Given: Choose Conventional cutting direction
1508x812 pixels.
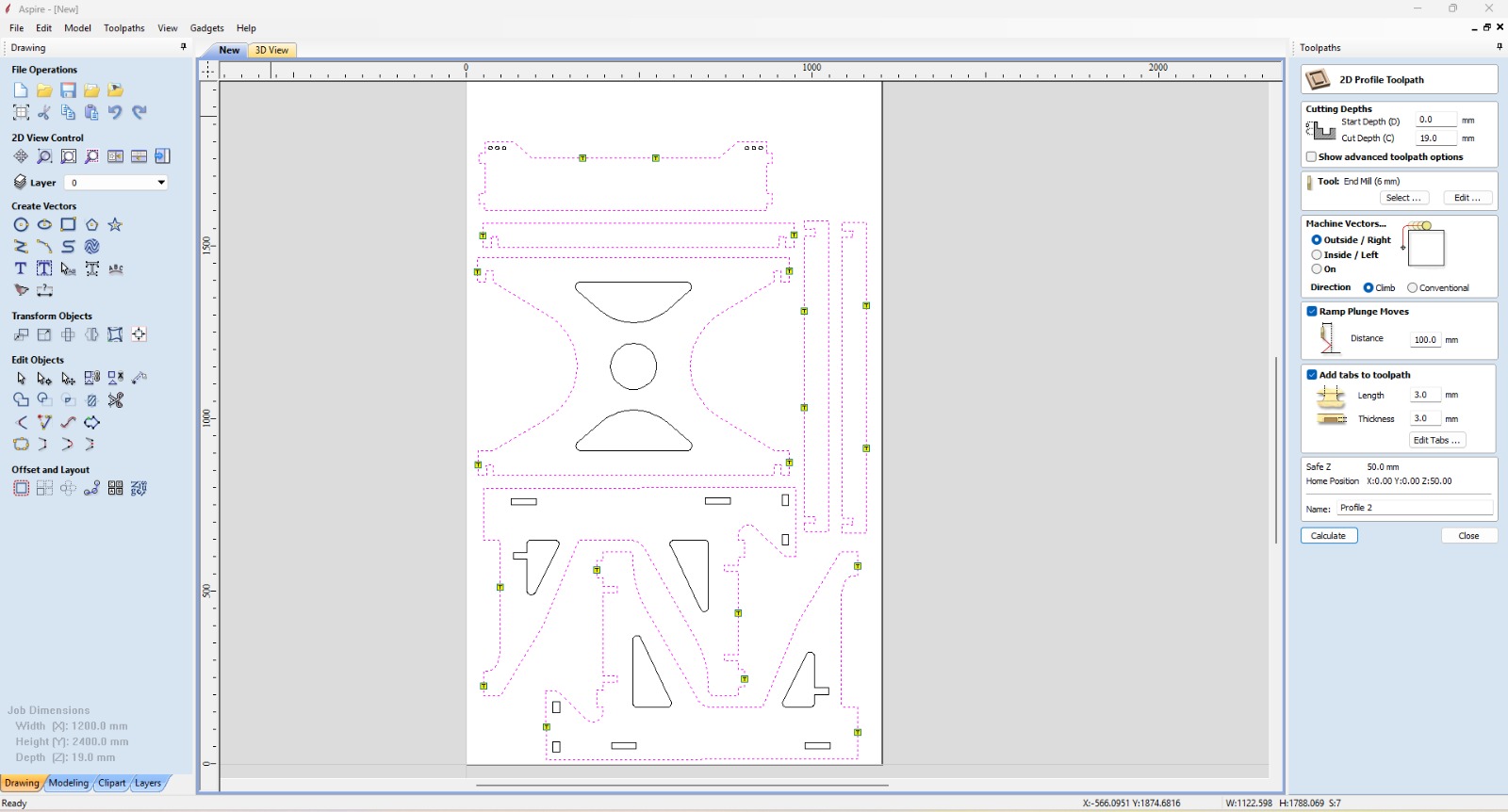Looking at the screenshot, I should point(1412,288).
